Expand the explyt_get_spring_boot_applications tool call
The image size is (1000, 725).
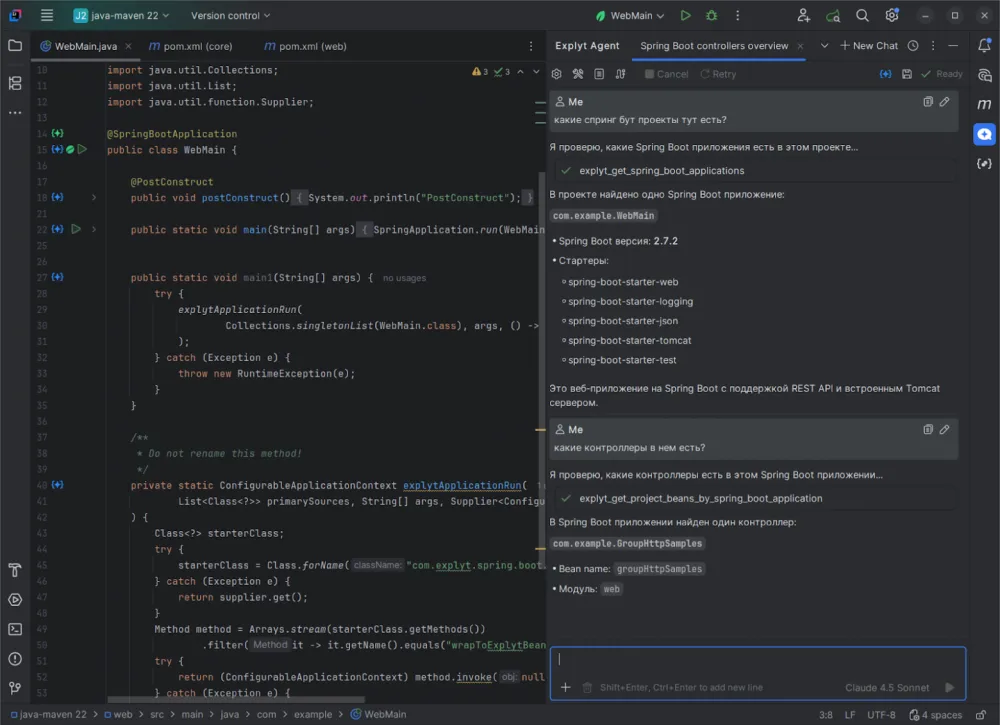[660, 171]
